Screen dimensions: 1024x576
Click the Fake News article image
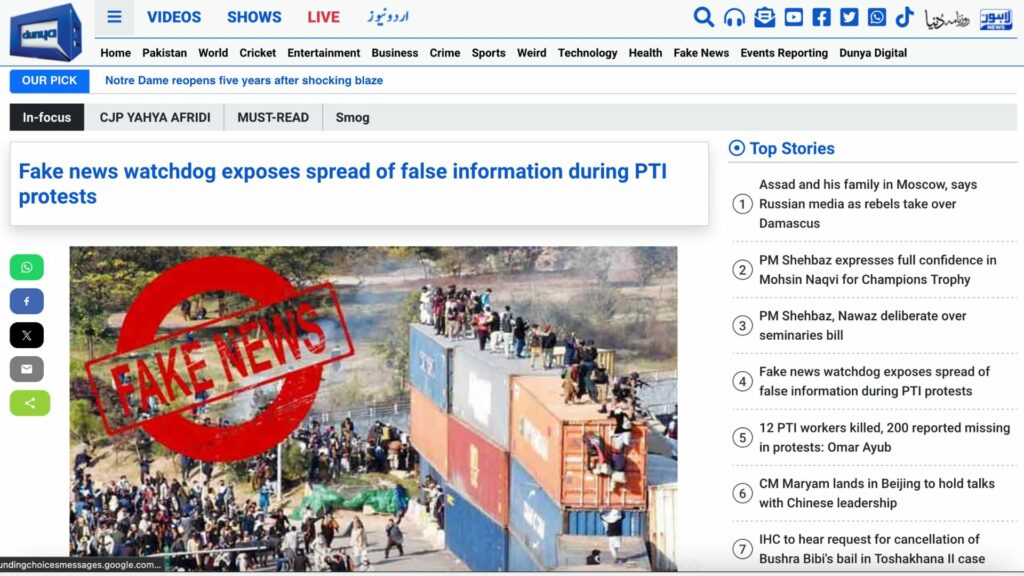(374, 408)
